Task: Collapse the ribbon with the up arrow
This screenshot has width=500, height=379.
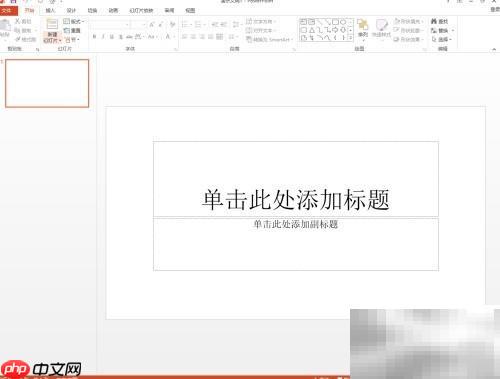Action: 494,49
